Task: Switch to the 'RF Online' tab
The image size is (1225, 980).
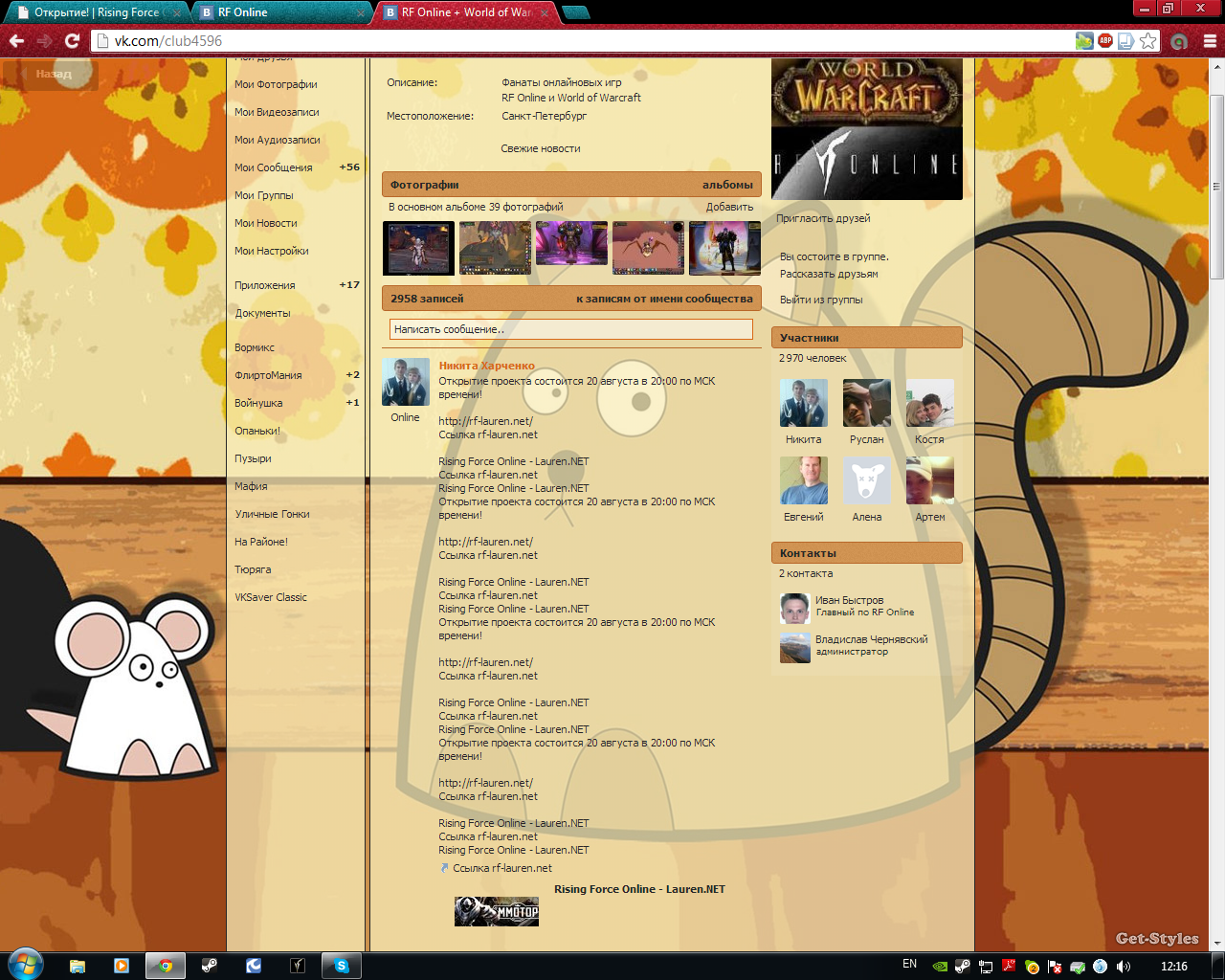Action: coord(280,12)
